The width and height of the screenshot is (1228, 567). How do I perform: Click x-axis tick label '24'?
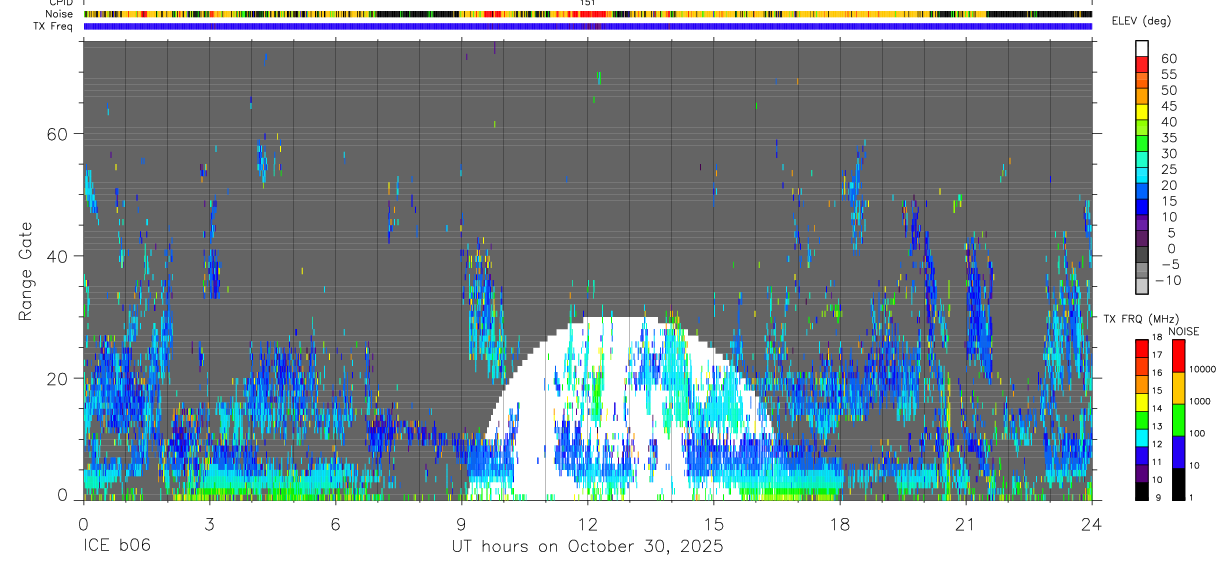(1092, 524)
